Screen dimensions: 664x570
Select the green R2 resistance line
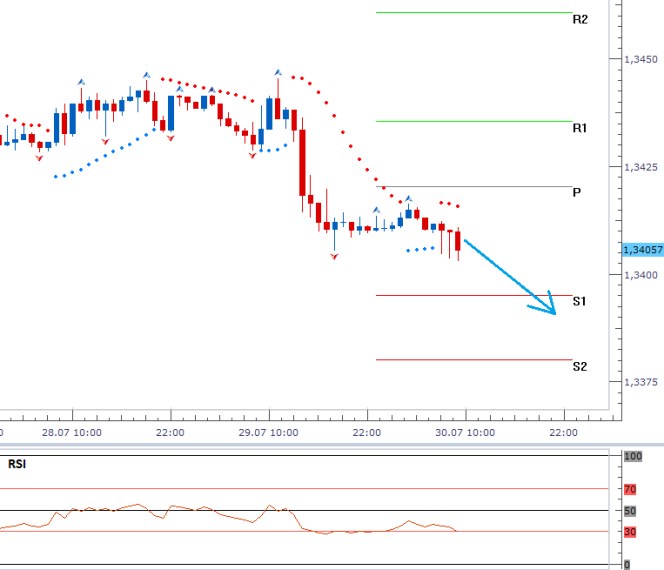(474, 13)
